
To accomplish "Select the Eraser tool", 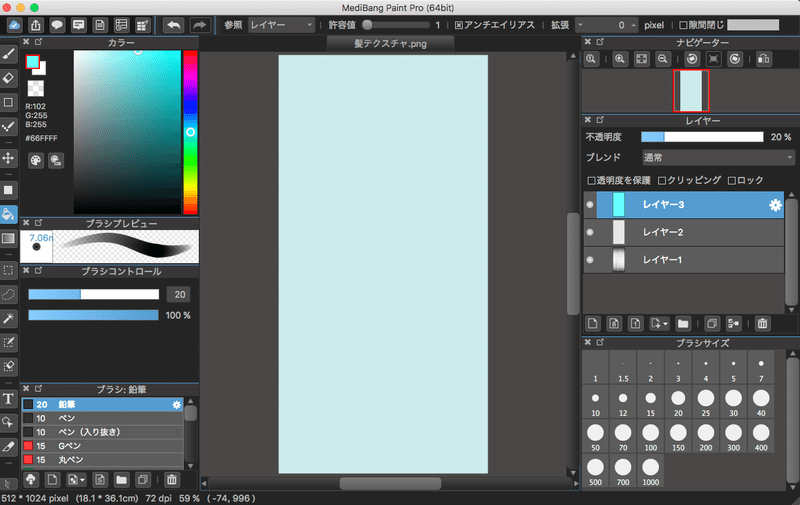I will 9,78.
